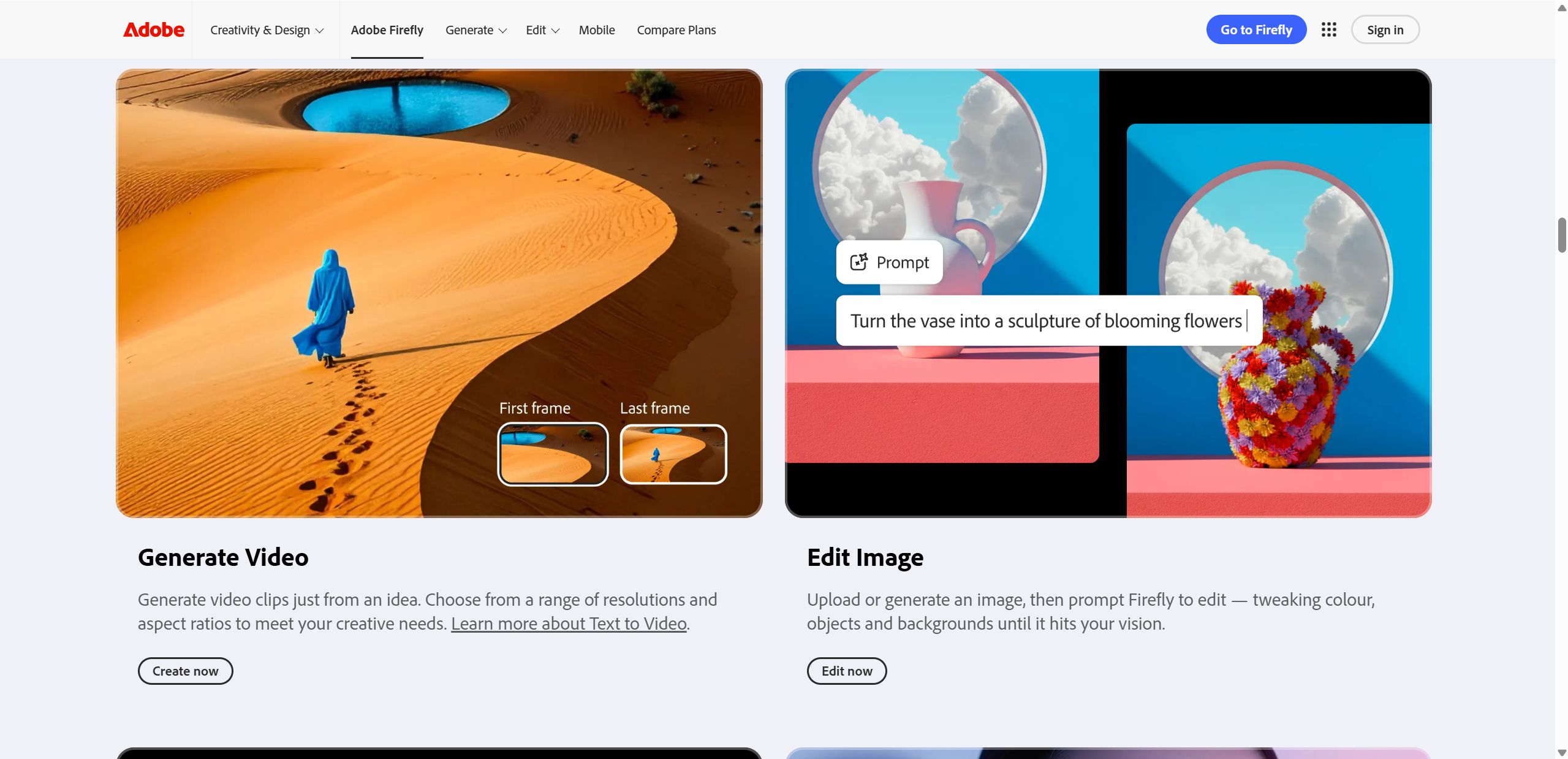Image resolution: width=1568 pixels, height=759 pixels.
Task: Click the scrollbar down arrow
Action: click(x=1561, y=752)
